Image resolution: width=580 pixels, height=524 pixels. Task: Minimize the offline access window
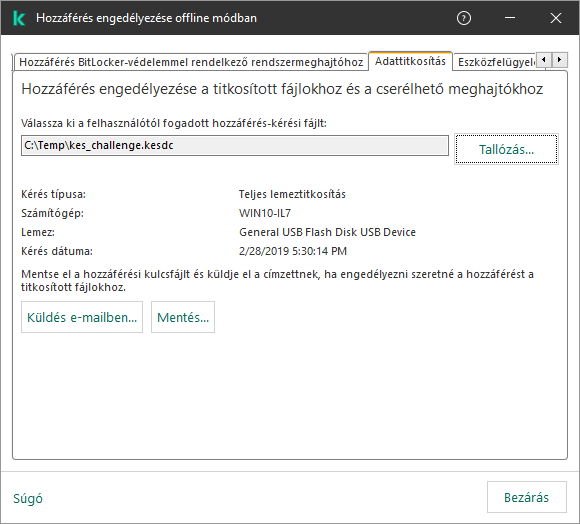coord(510,18)
